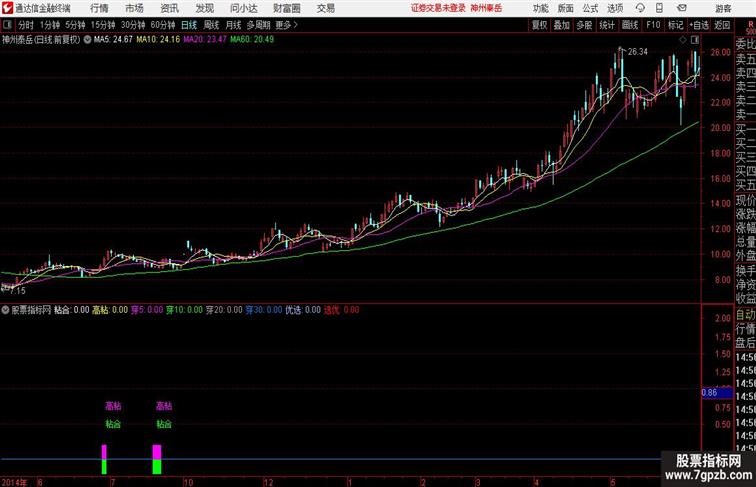
Task: Open the 多周期 multi-period view
Action: 258,25
